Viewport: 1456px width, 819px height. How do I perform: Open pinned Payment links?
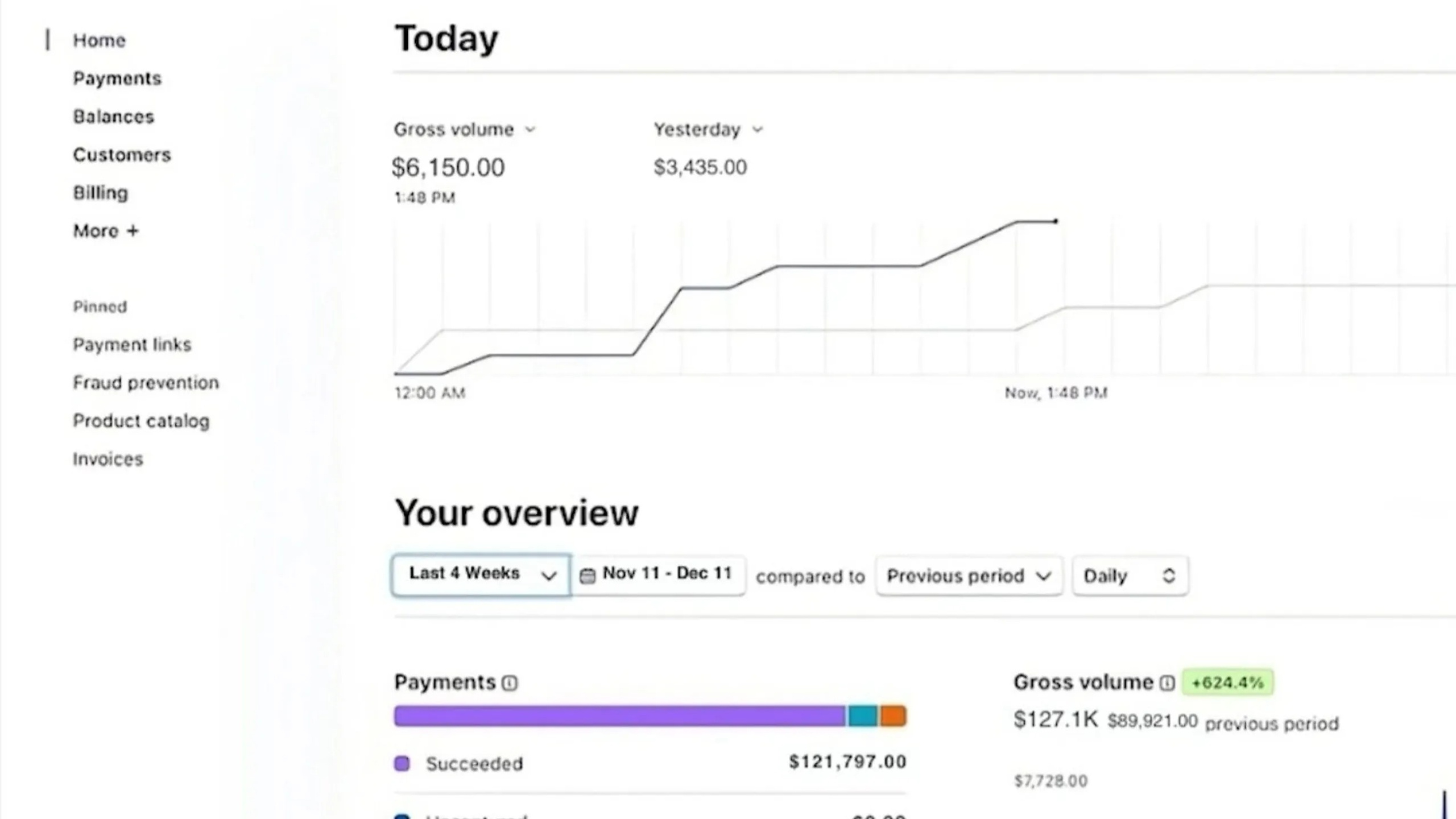132,345
